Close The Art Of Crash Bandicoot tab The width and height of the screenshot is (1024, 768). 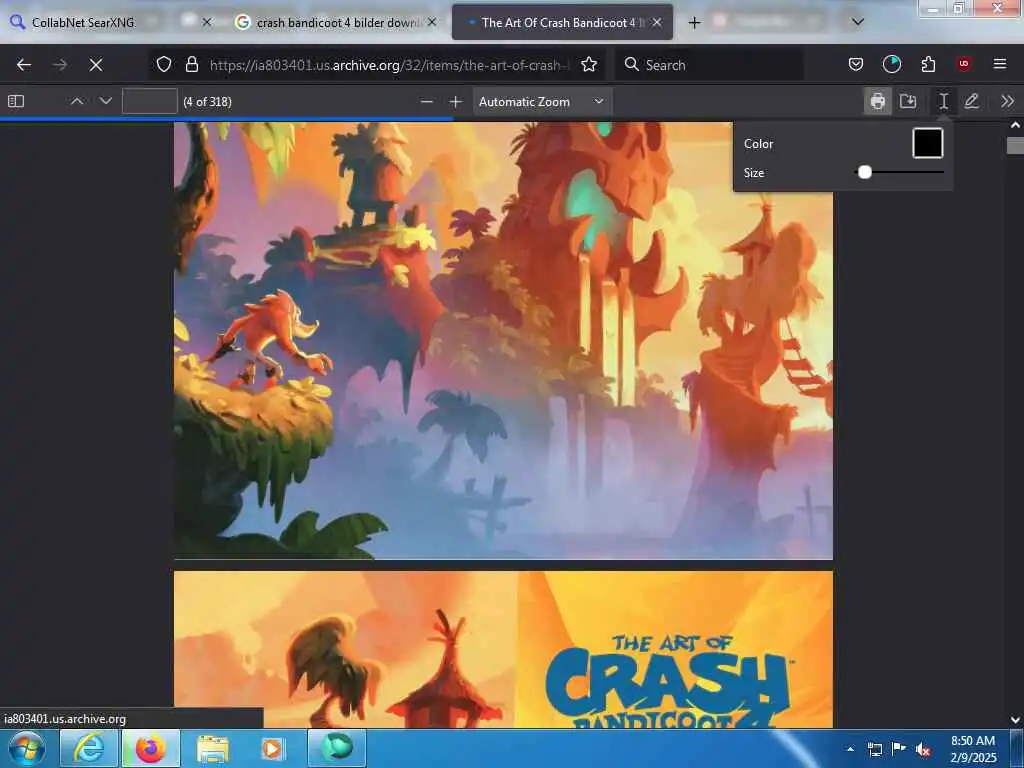click(658, 22)
